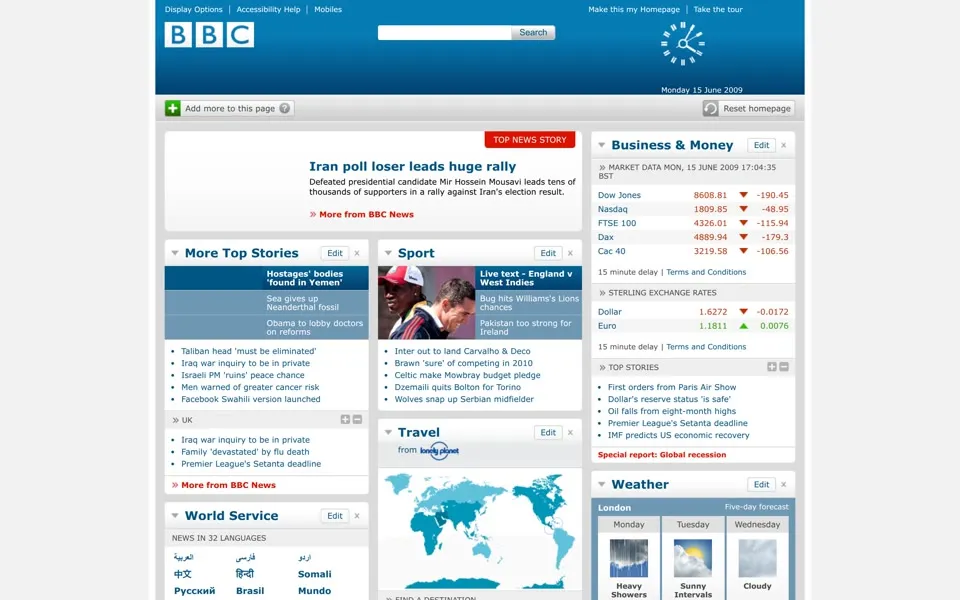The height and width of the screenshot is (600, 960).
Task: Click the green plus Add more icon
Action: (173, 108)
